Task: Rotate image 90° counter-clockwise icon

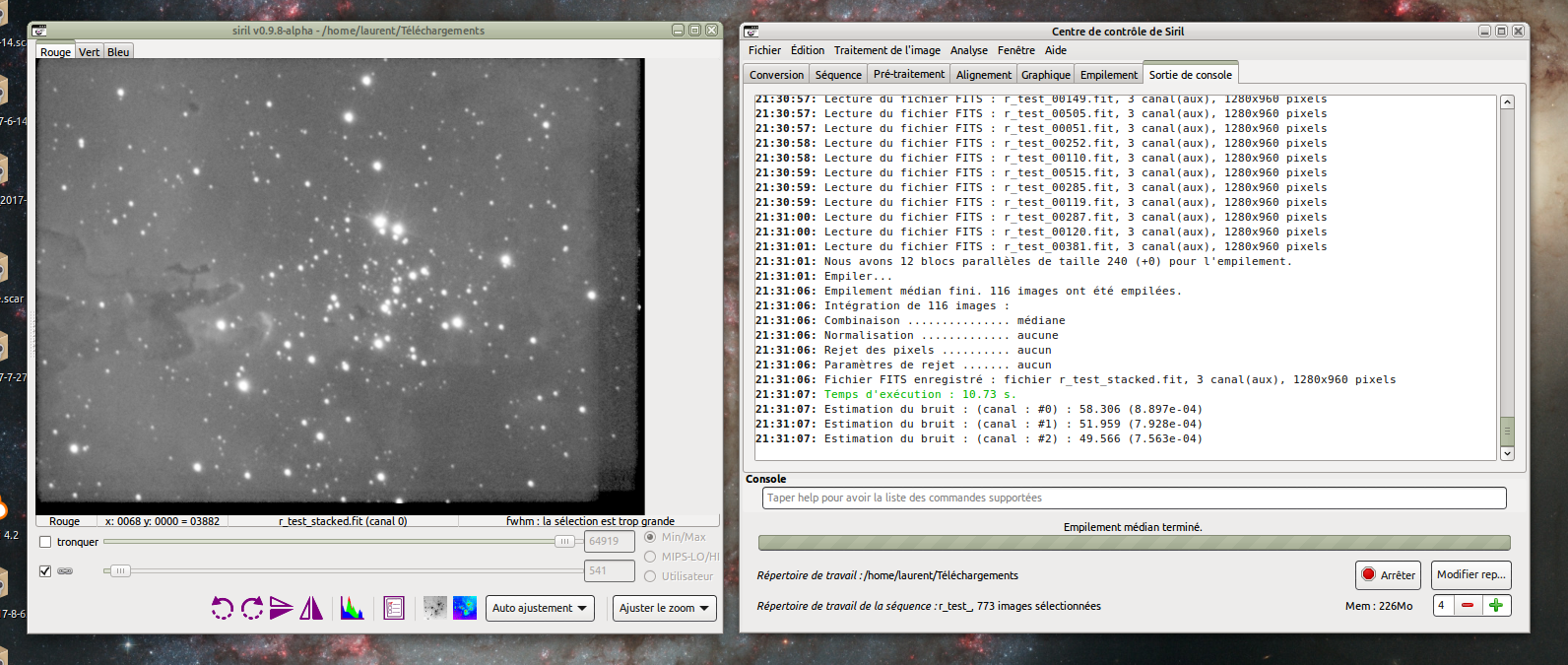Action: 223,608
